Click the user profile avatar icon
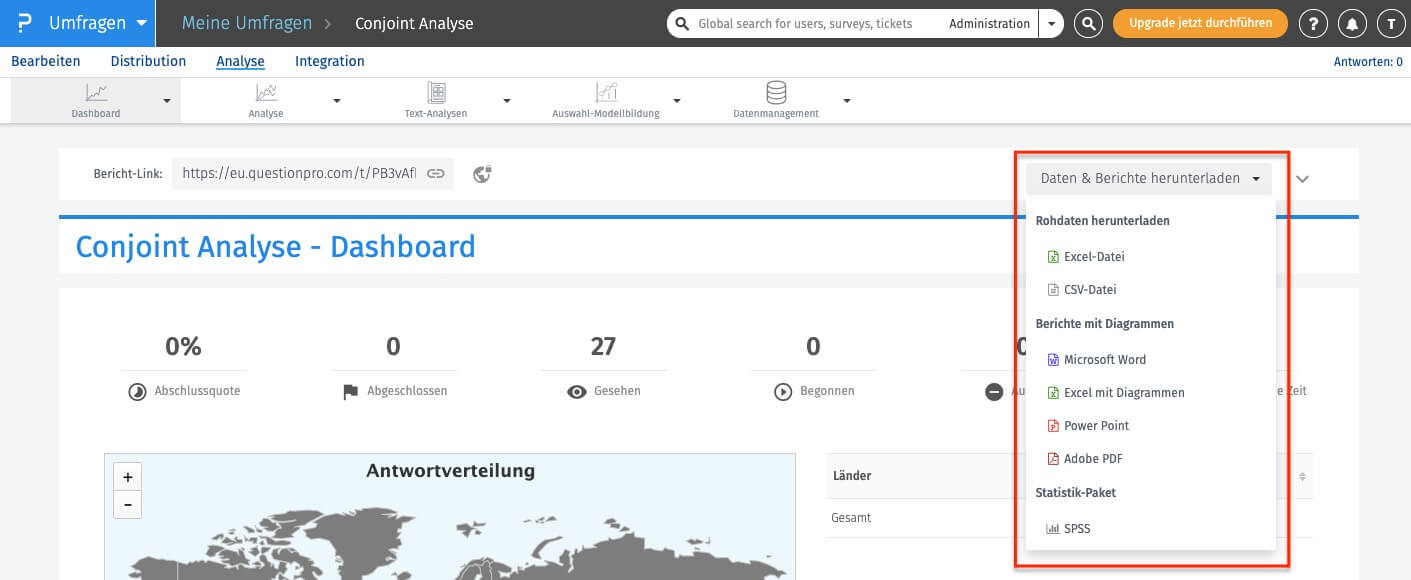The width and height of the screenshot is (1411, 580). [1390, 23]
